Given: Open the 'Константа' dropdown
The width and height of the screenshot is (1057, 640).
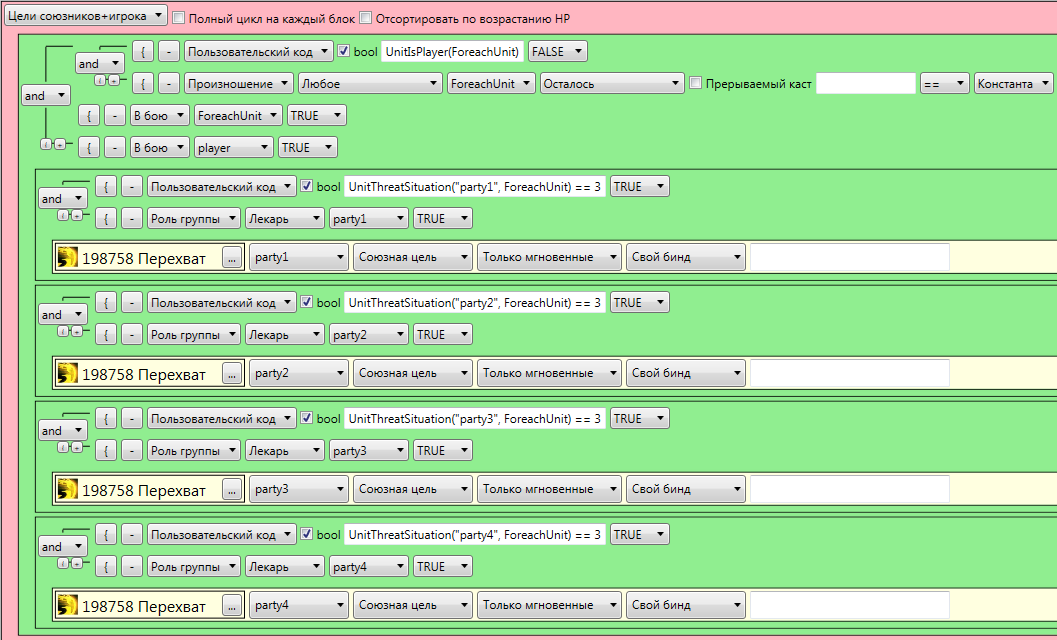Looking at the screenshot, I should coord(1013,84).
